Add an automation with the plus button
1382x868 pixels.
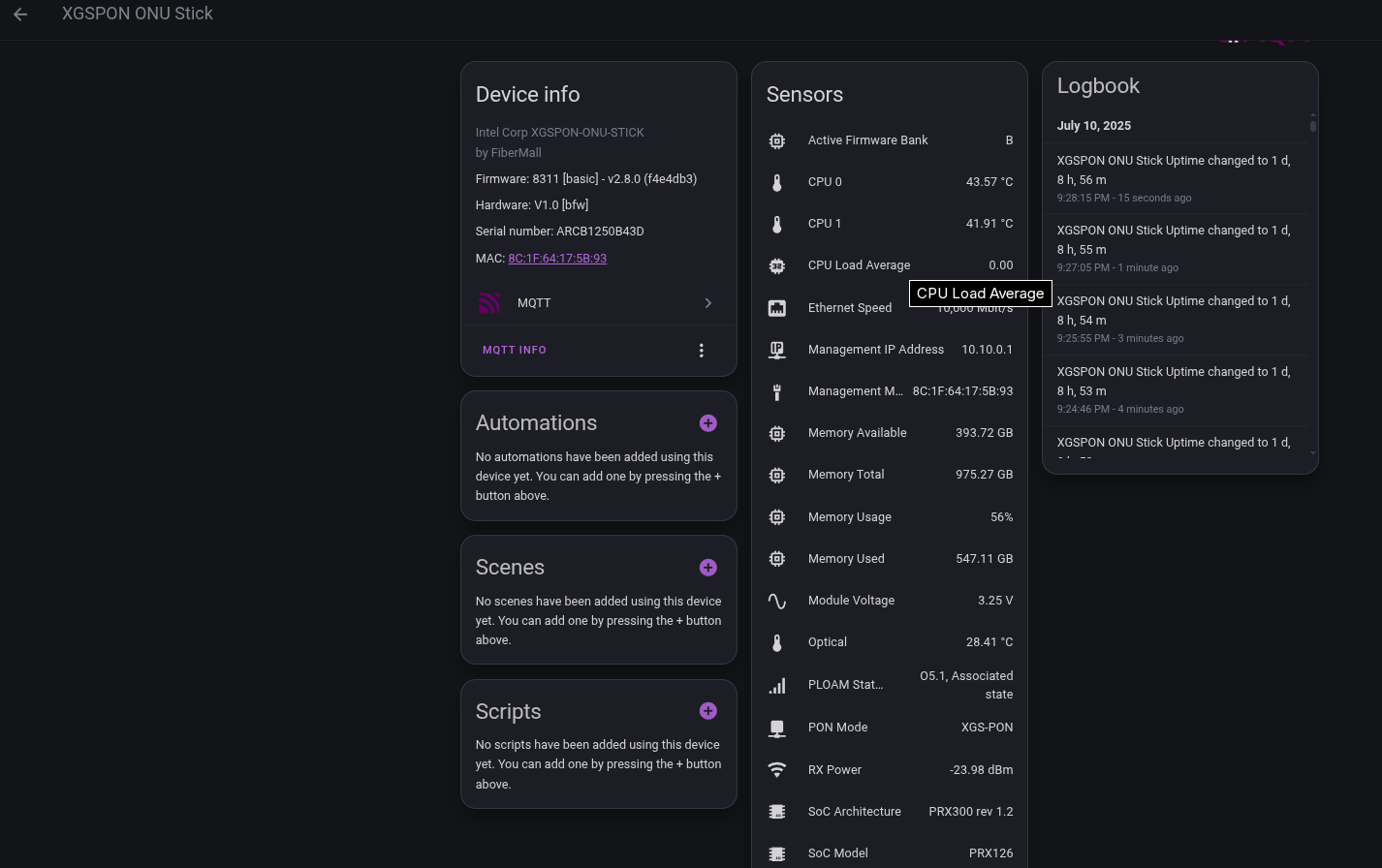pos(708,423)
